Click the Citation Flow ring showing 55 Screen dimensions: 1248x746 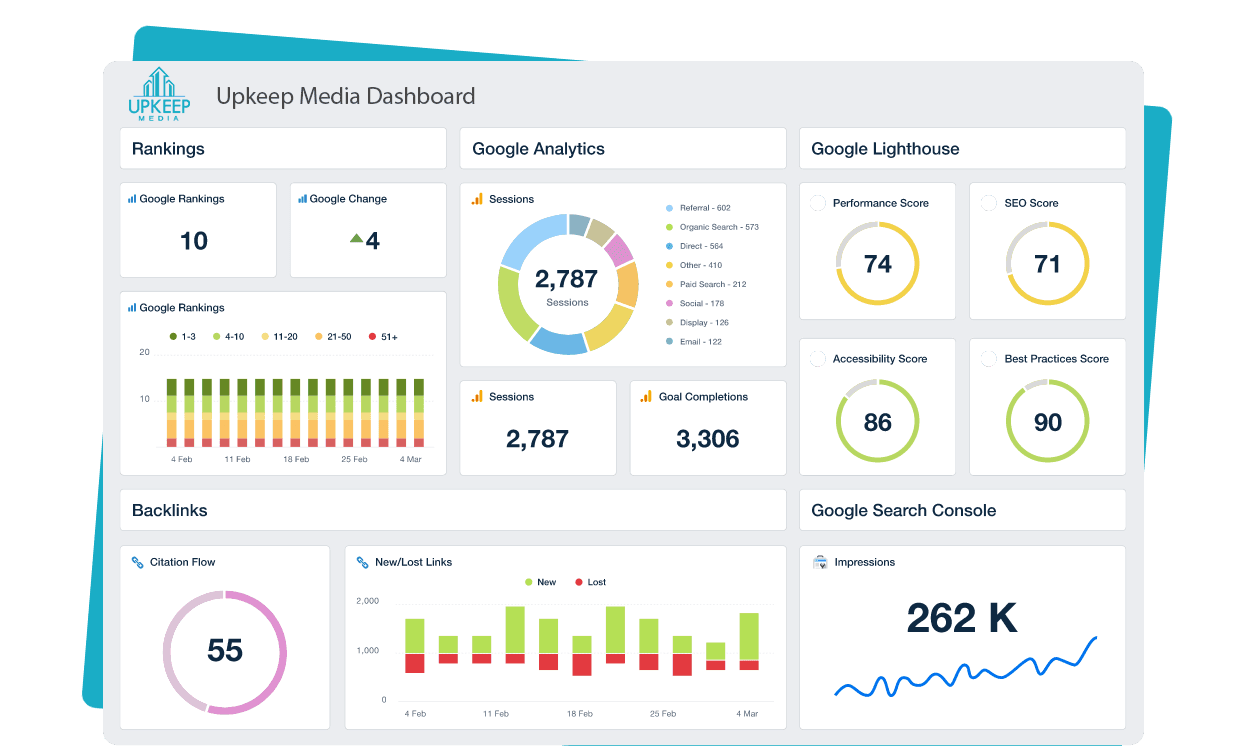225,651
